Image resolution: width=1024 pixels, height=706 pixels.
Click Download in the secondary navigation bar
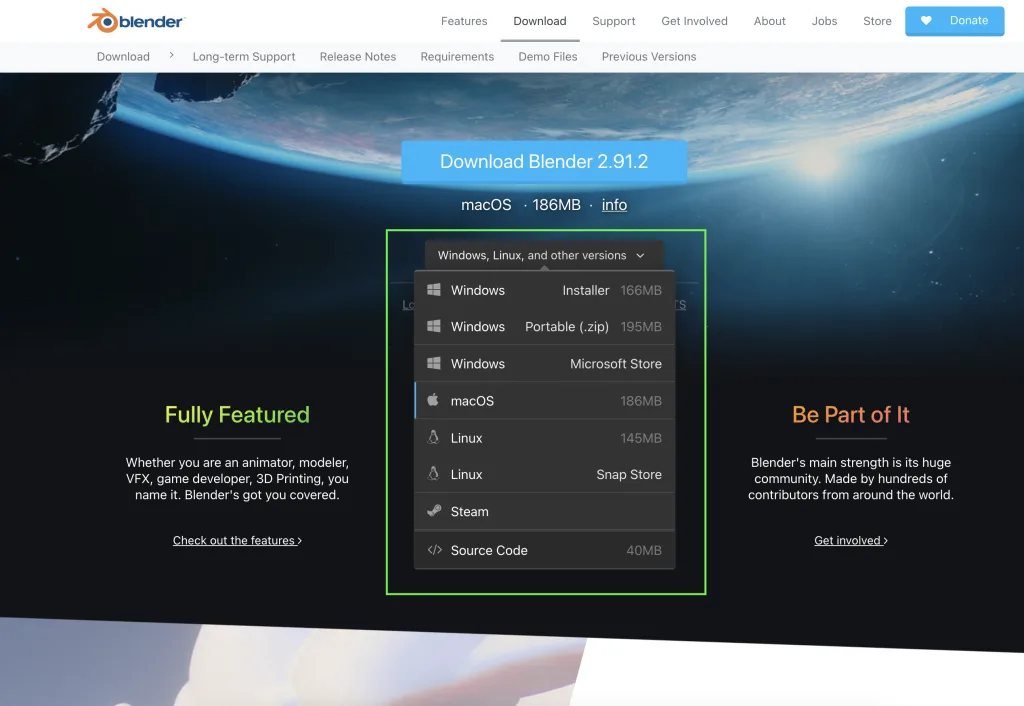coord(123,57)
